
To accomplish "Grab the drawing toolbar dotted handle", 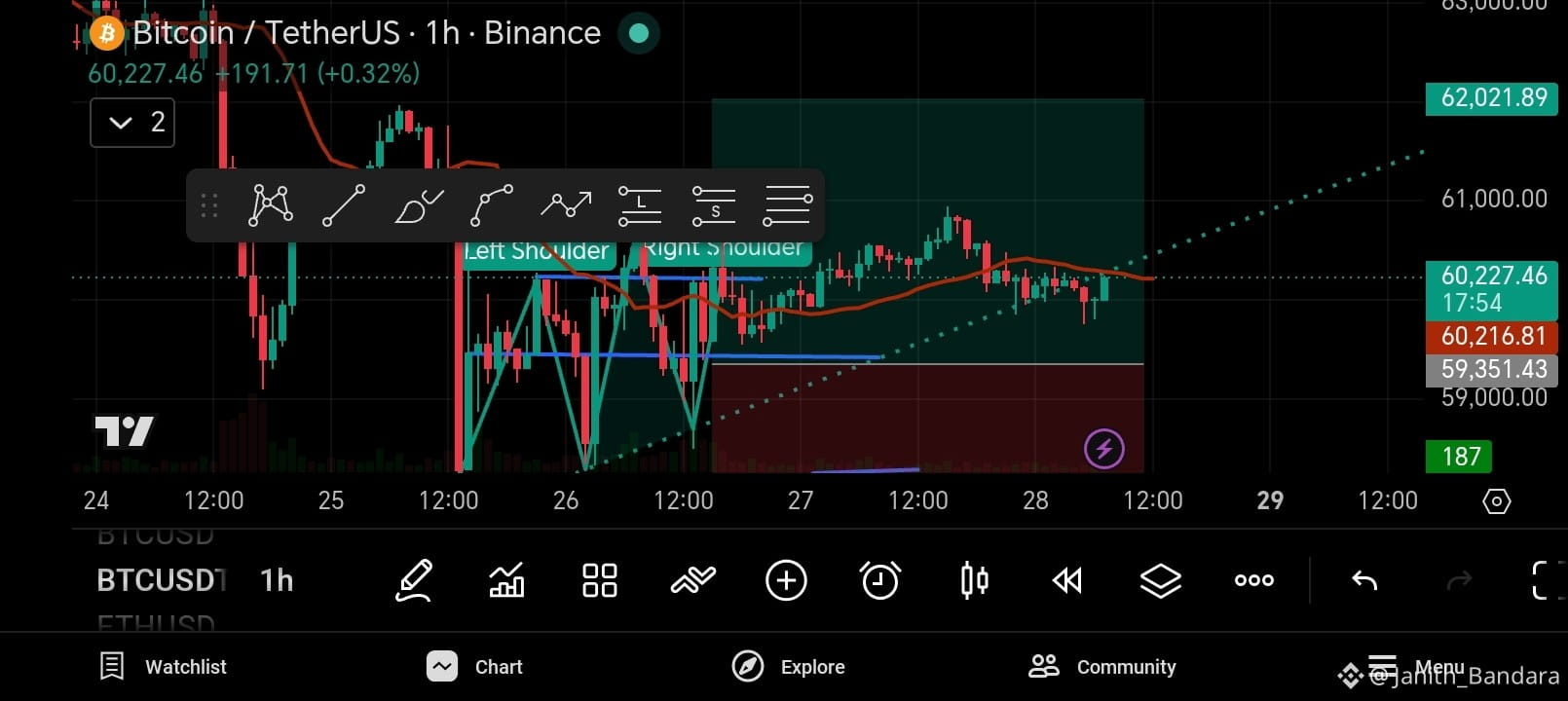I will click(x=208, y=205).
